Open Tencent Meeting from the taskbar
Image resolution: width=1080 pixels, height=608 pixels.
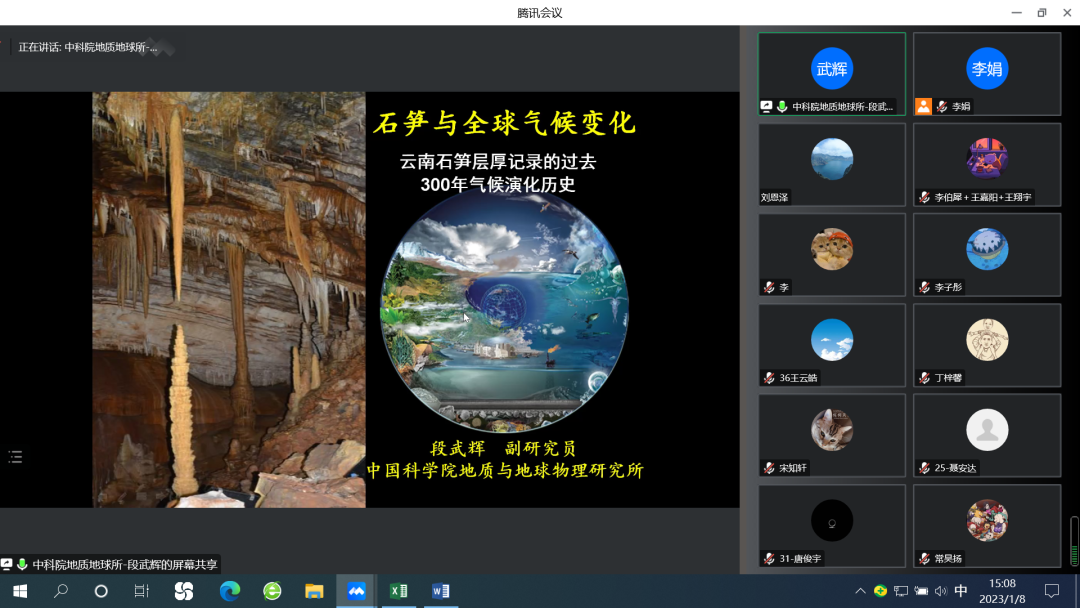(x=356, y=591)
